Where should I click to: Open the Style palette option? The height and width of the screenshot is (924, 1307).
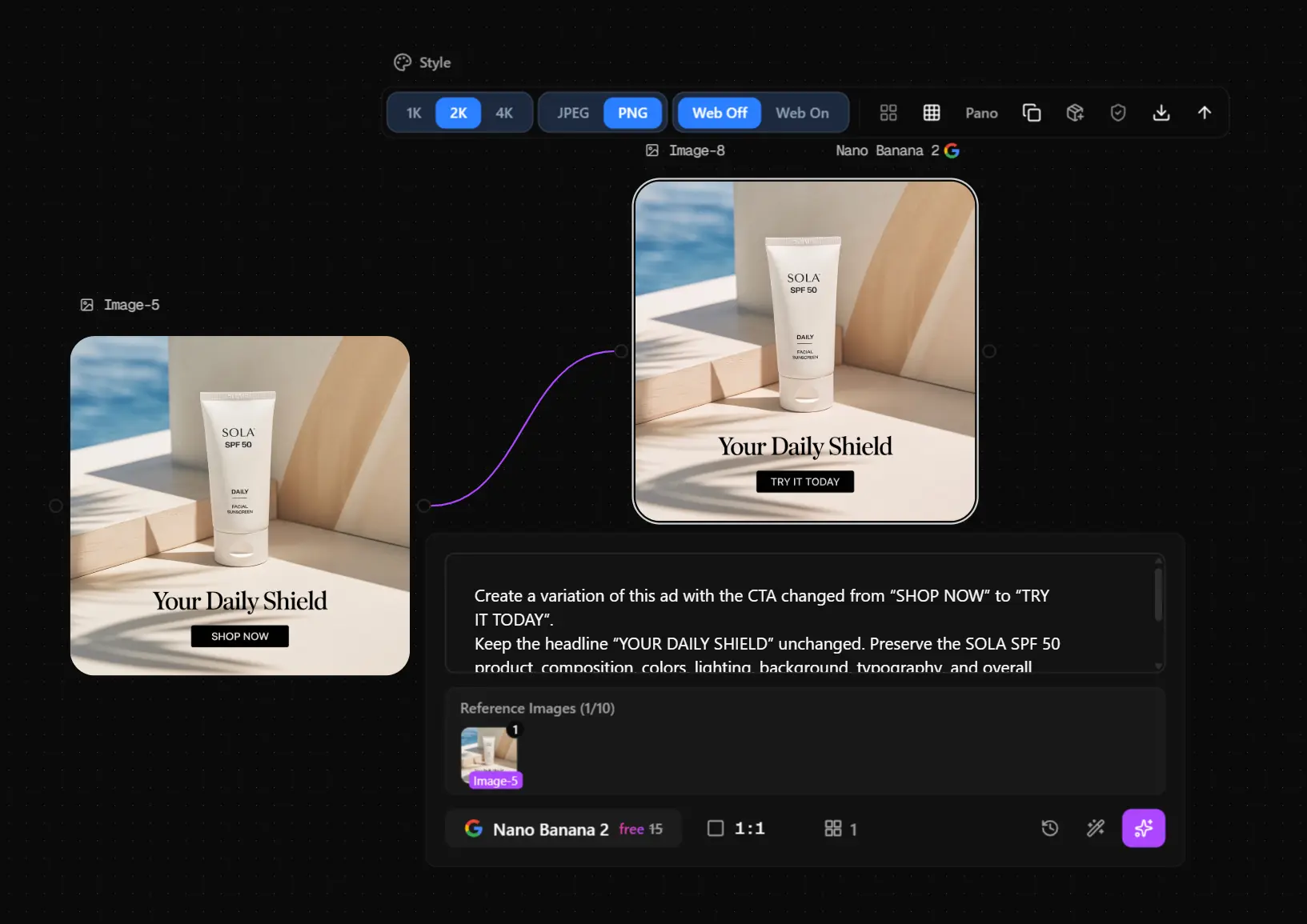point(422,62)
